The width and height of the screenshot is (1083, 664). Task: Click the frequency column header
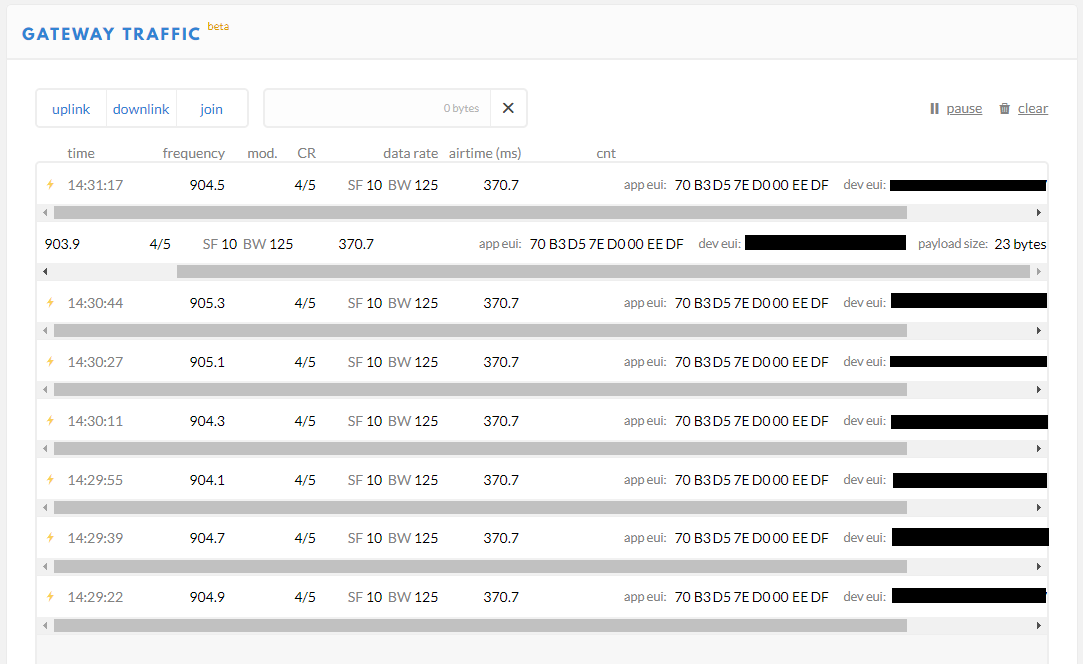[193, 153]
